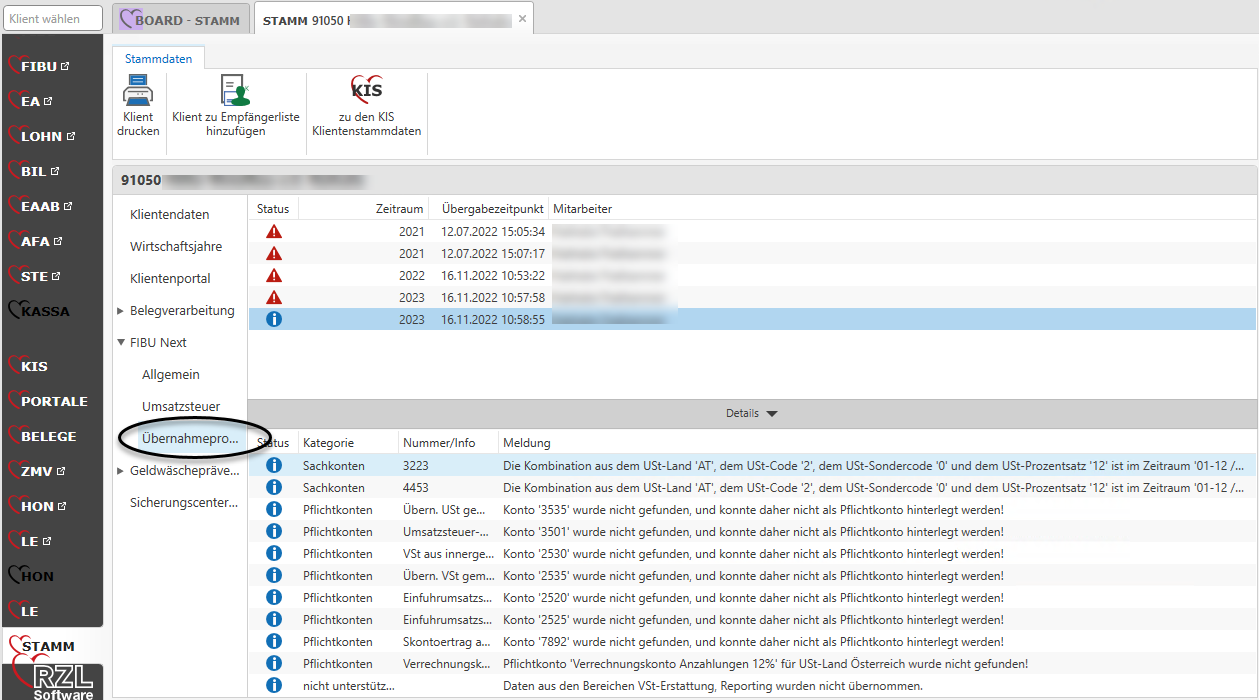This screenshot has width=1259, height=700.
Task: Sort by the Übergabezeitpunkt column header
Action: click(492, 209)
